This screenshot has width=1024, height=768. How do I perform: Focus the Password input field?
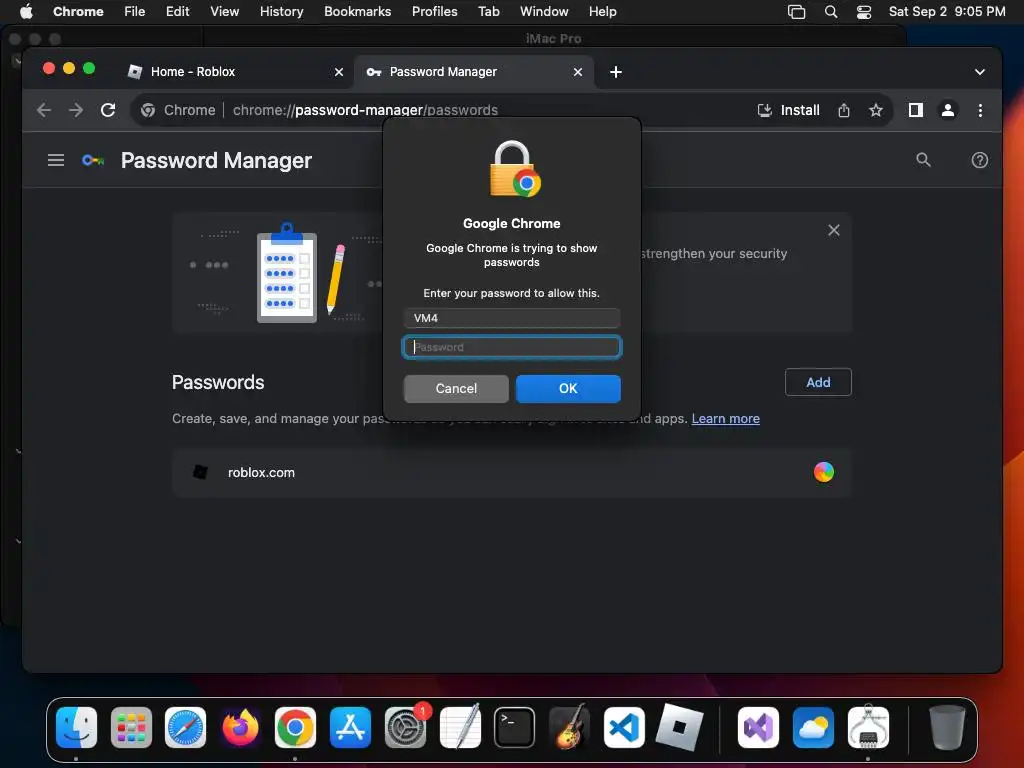(x=511, y=347)
